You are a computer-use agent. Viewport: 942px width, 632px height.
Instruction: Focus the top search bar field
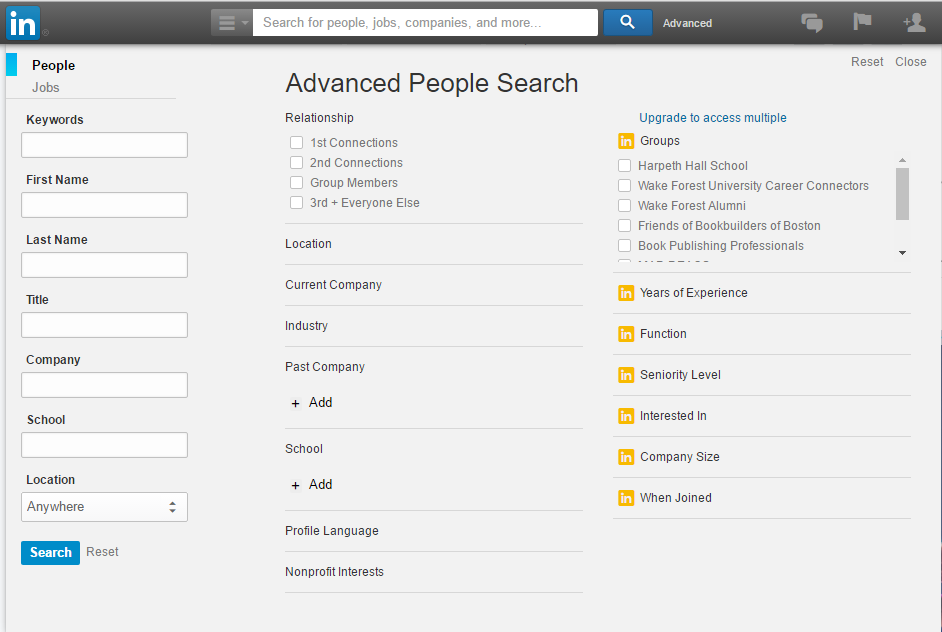(425, 23)
